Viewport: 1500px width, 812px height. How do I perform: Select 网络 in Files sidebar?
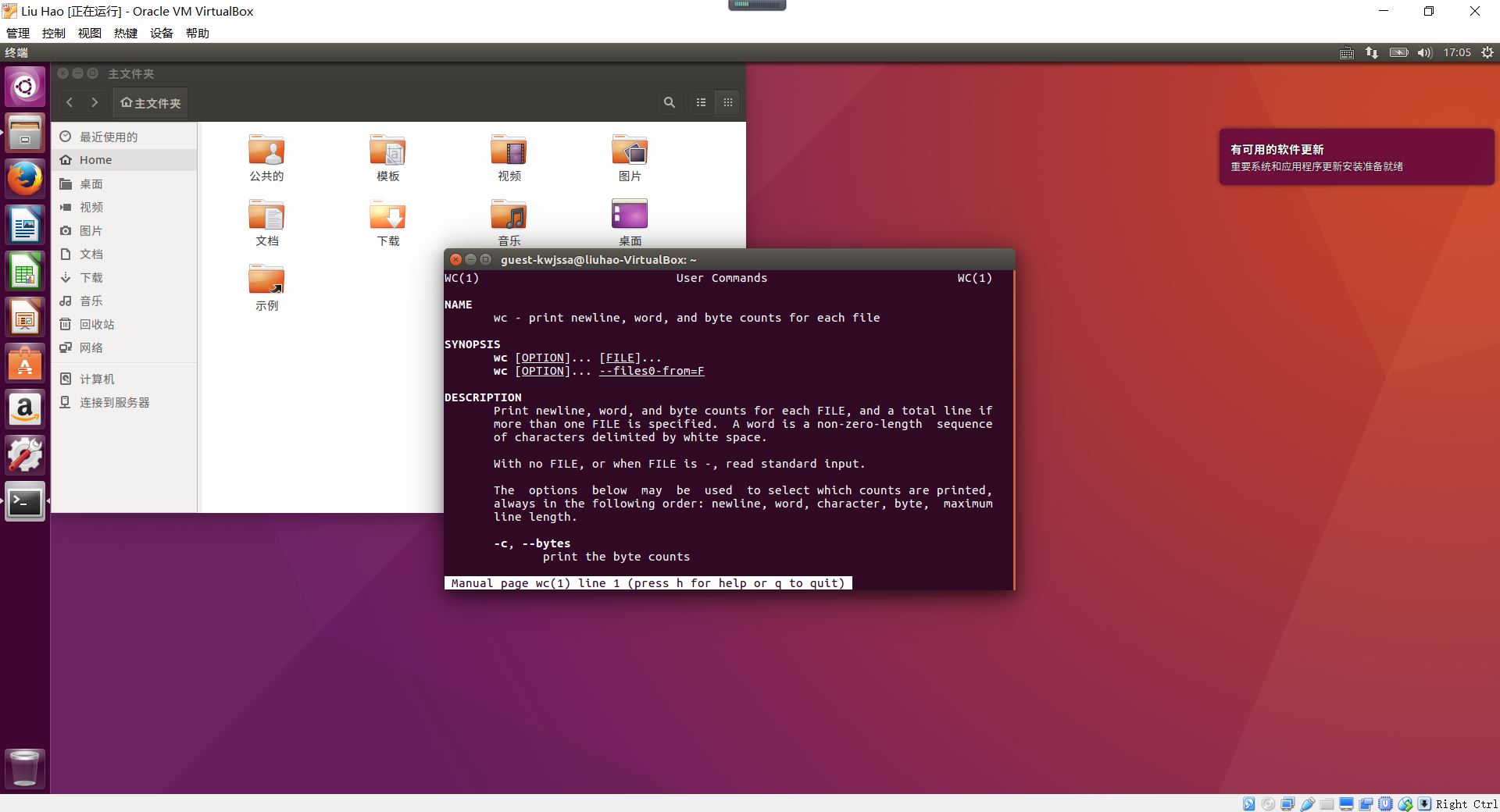click(x=124, y=347)
